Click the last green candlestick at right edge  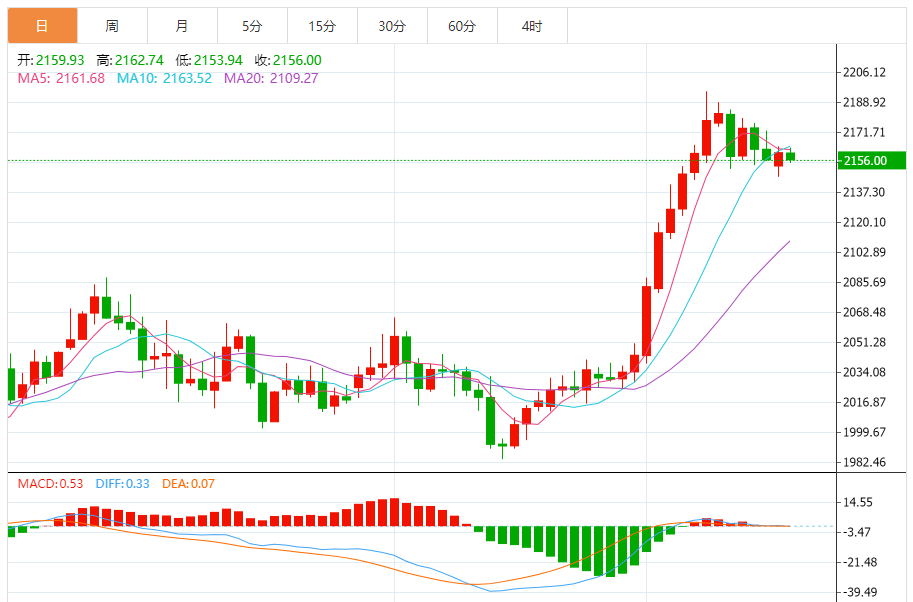pyautogui.click(x=790, y=156)
